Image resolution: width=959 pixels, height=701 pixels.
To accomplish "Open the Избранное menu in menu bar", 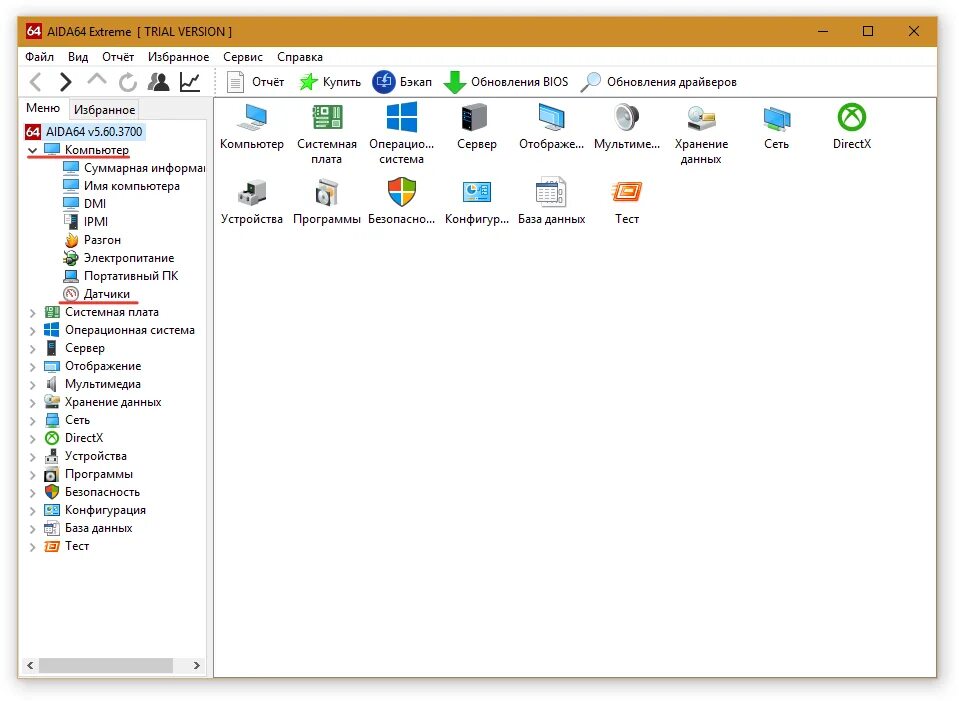I will pos(178,57).
